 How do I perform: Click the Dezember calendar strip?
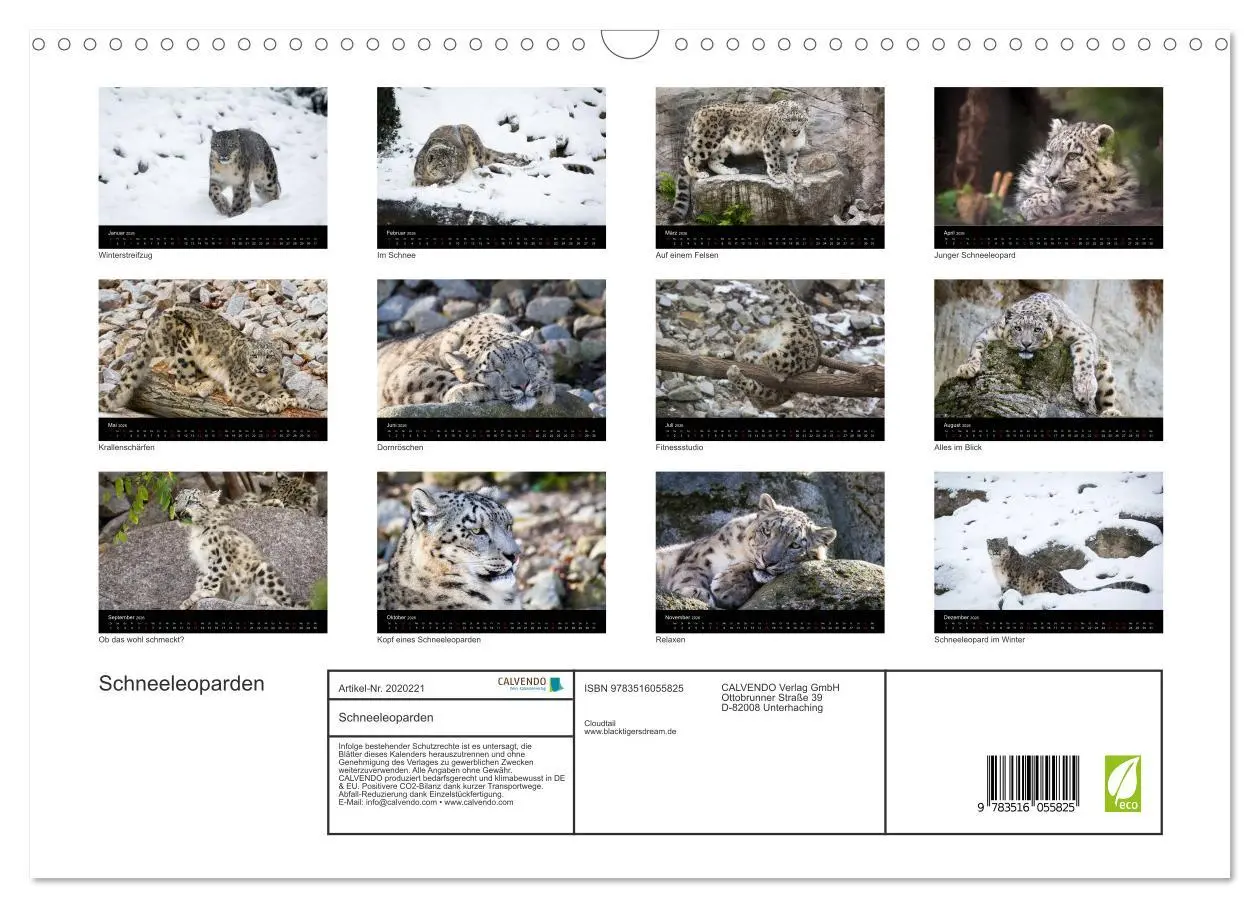[x=1048, y=622]
